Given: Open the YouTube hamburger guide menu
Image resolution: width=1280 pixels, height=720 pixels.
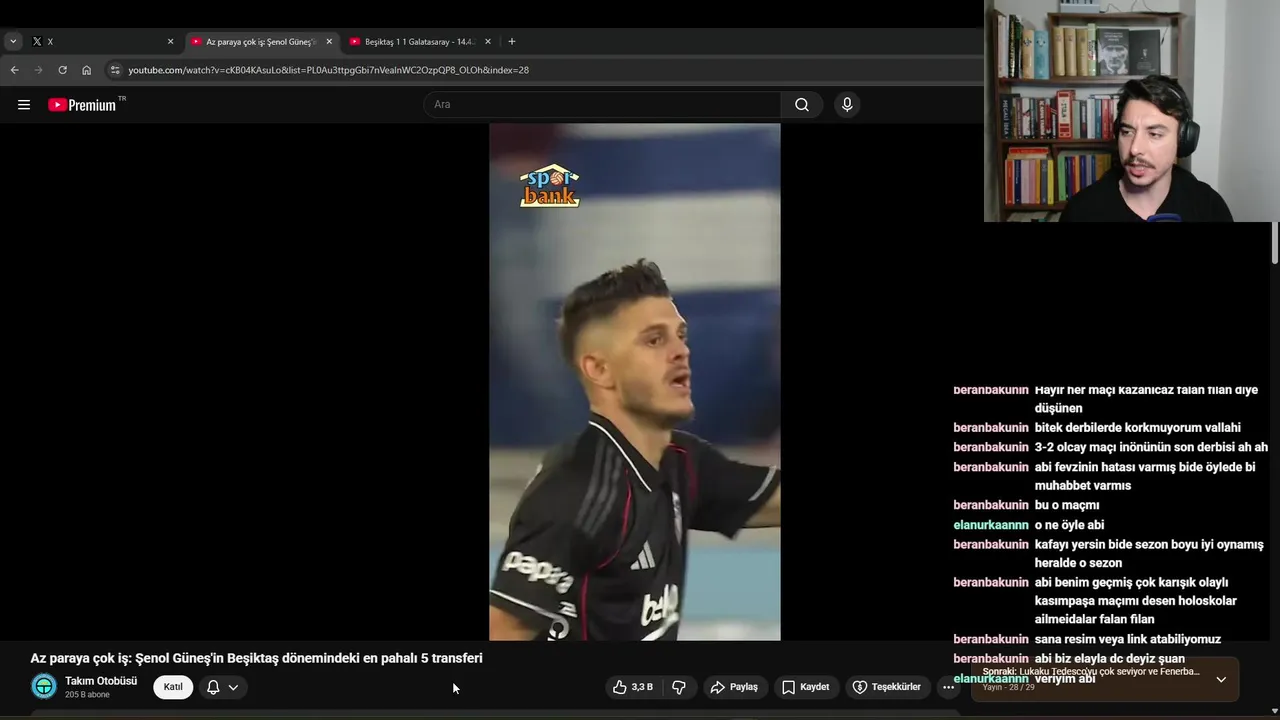Looking at the screenshot, I should (x=24, y=105).
